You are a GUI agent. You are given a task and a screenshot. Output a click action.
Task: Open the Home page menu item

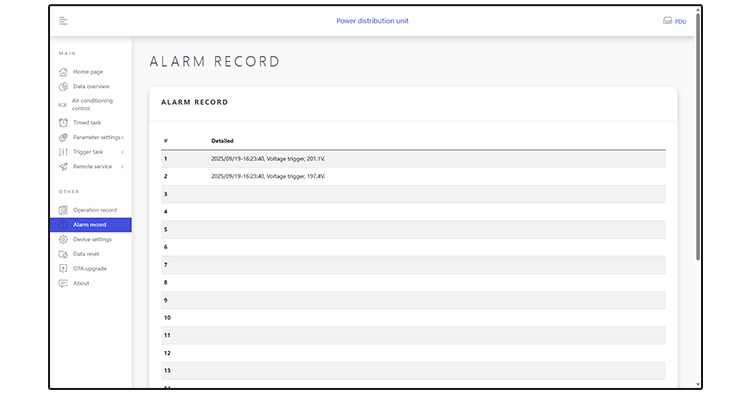[88, 72]
